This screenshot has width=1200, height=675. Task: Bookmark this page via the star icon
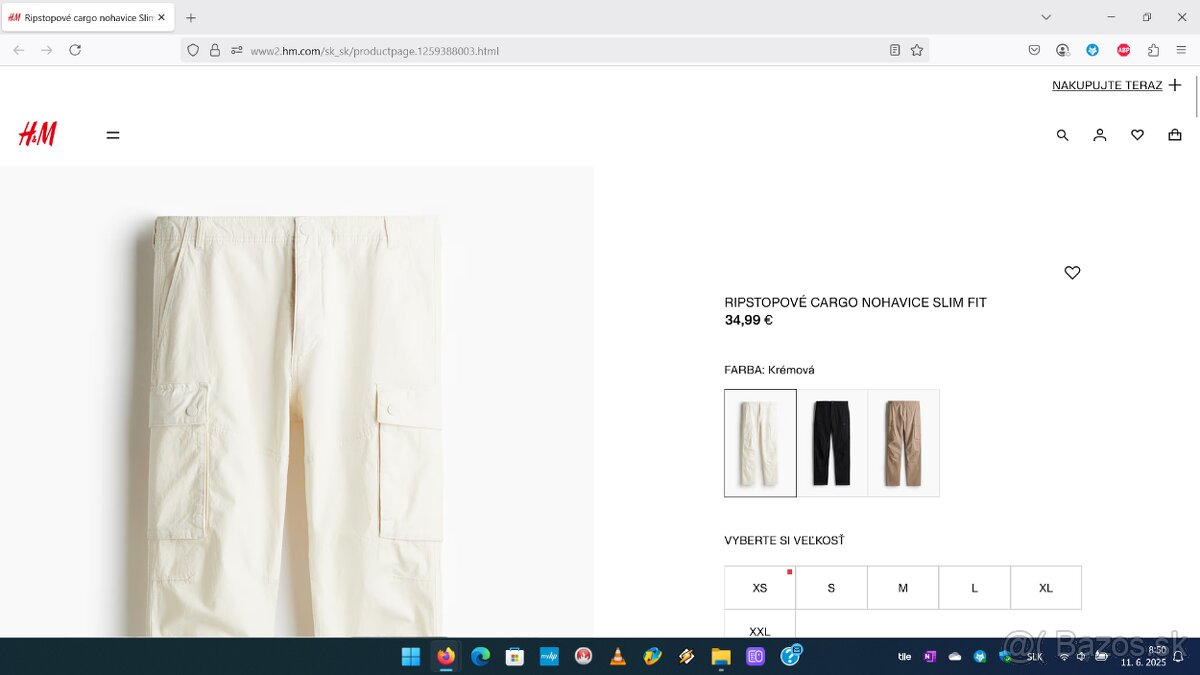[x=917, y=49]
